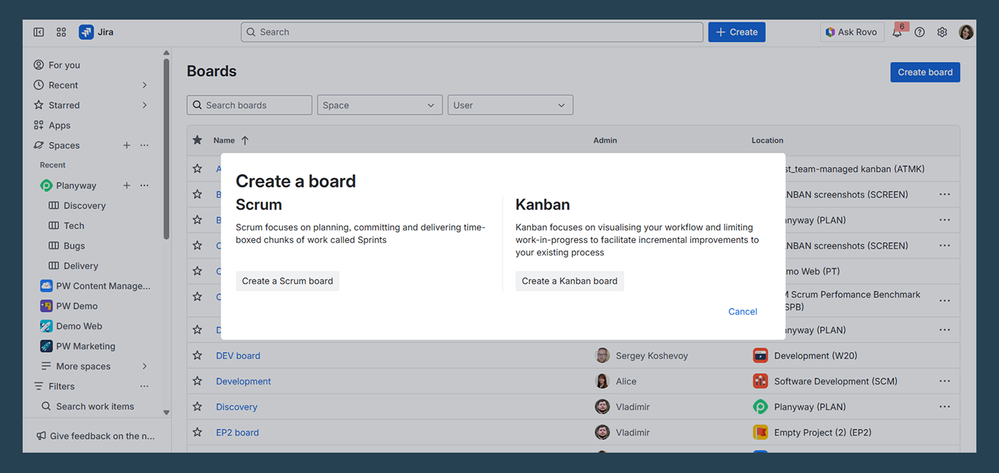
Task: Open the ellipsis menu next to Filters
Action: [x=145, y=386]
